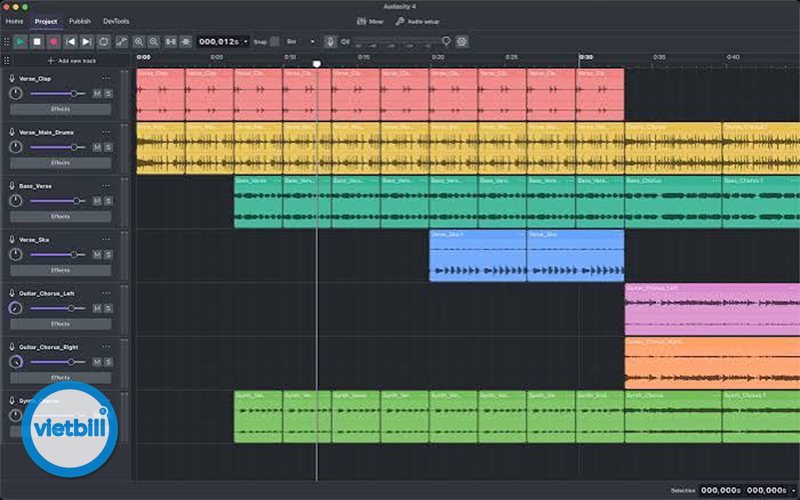Open the Selection time format dropdown arrow
Image resolution: width=800 pixels, height=500 pixels.
pyautogui.click(x=793, y=490)
